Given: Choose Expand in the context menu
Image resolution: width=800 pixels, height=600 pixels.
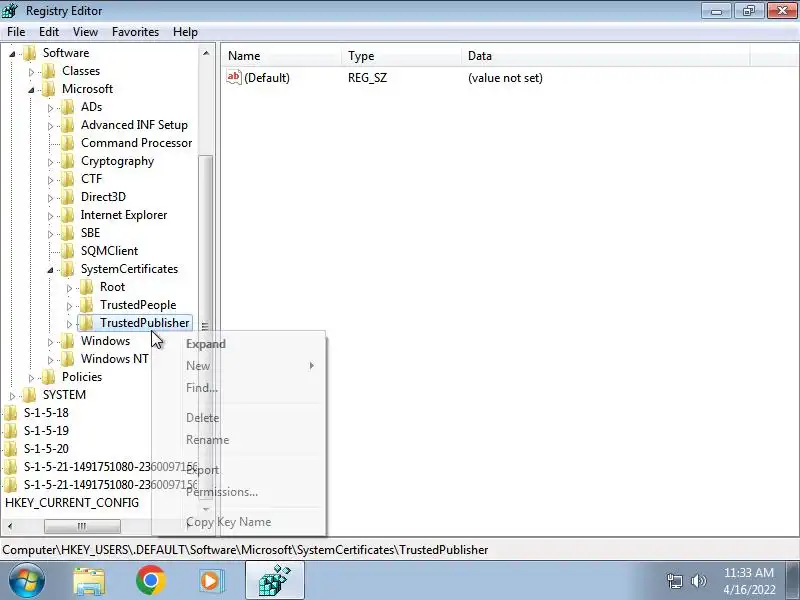Looking at the screenshot, I should pyautogui.click(x=238, y=344).
